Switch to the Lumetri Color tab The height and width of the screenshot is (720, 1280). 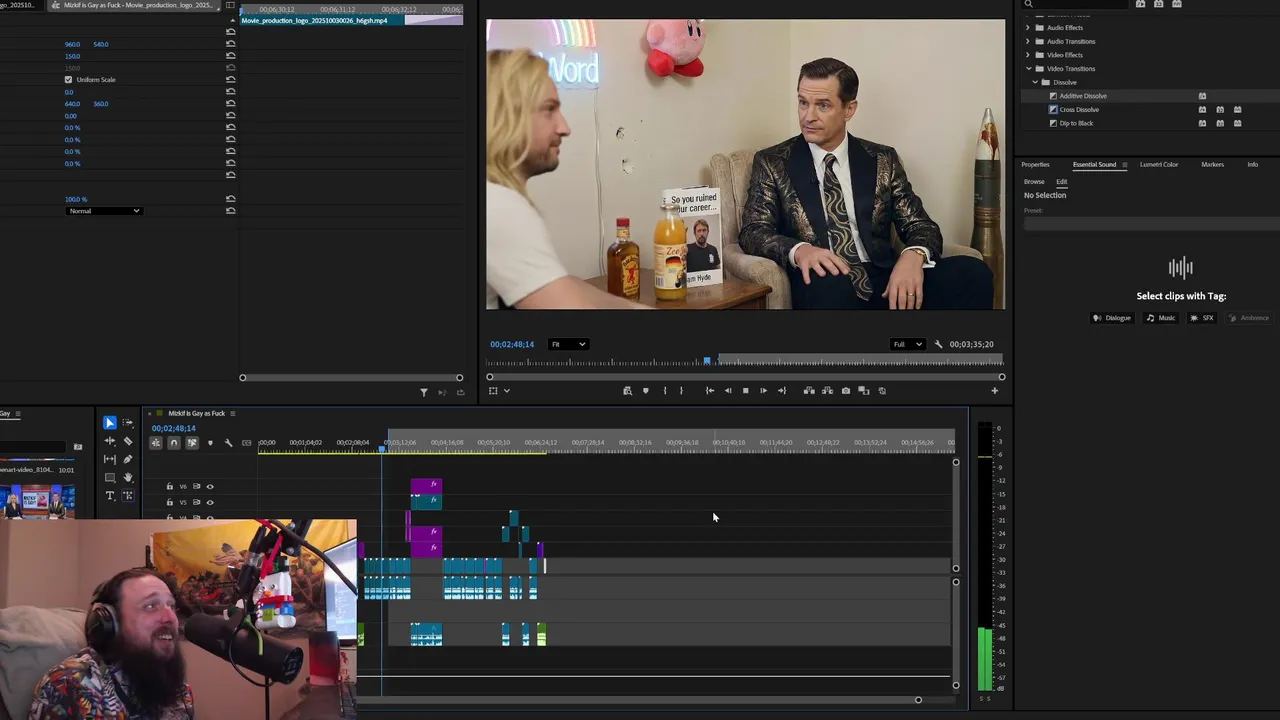coord(1159,165)
